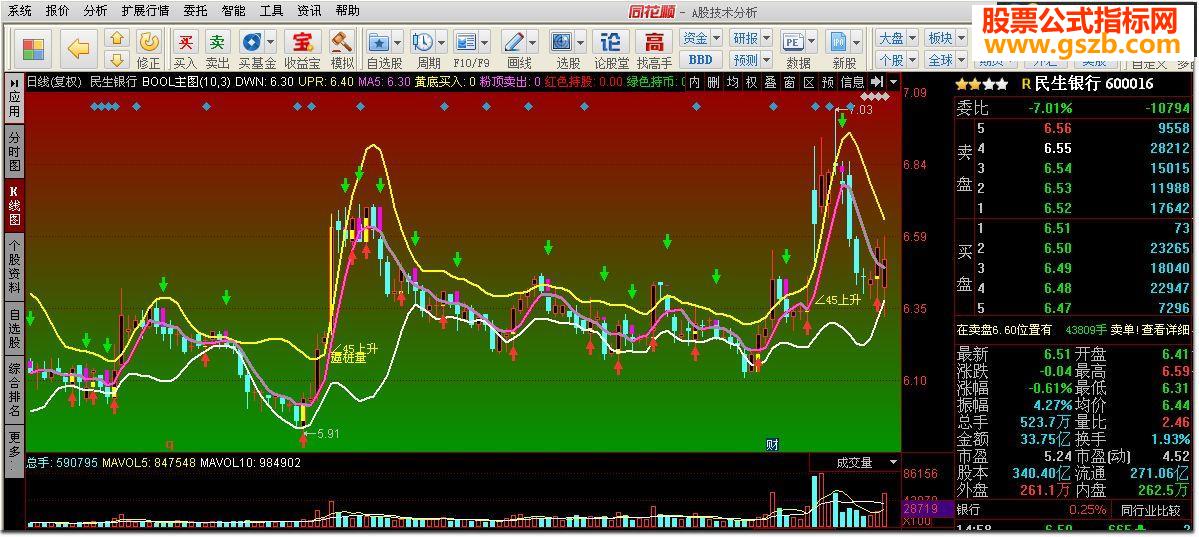Click the colorful home grid icon

coord(34,49)
